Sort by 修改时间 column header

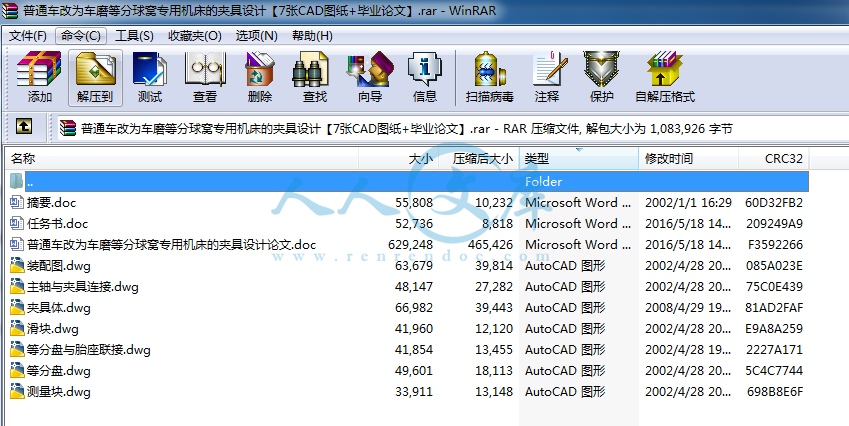pyautogui.click(x=689, y=159)
